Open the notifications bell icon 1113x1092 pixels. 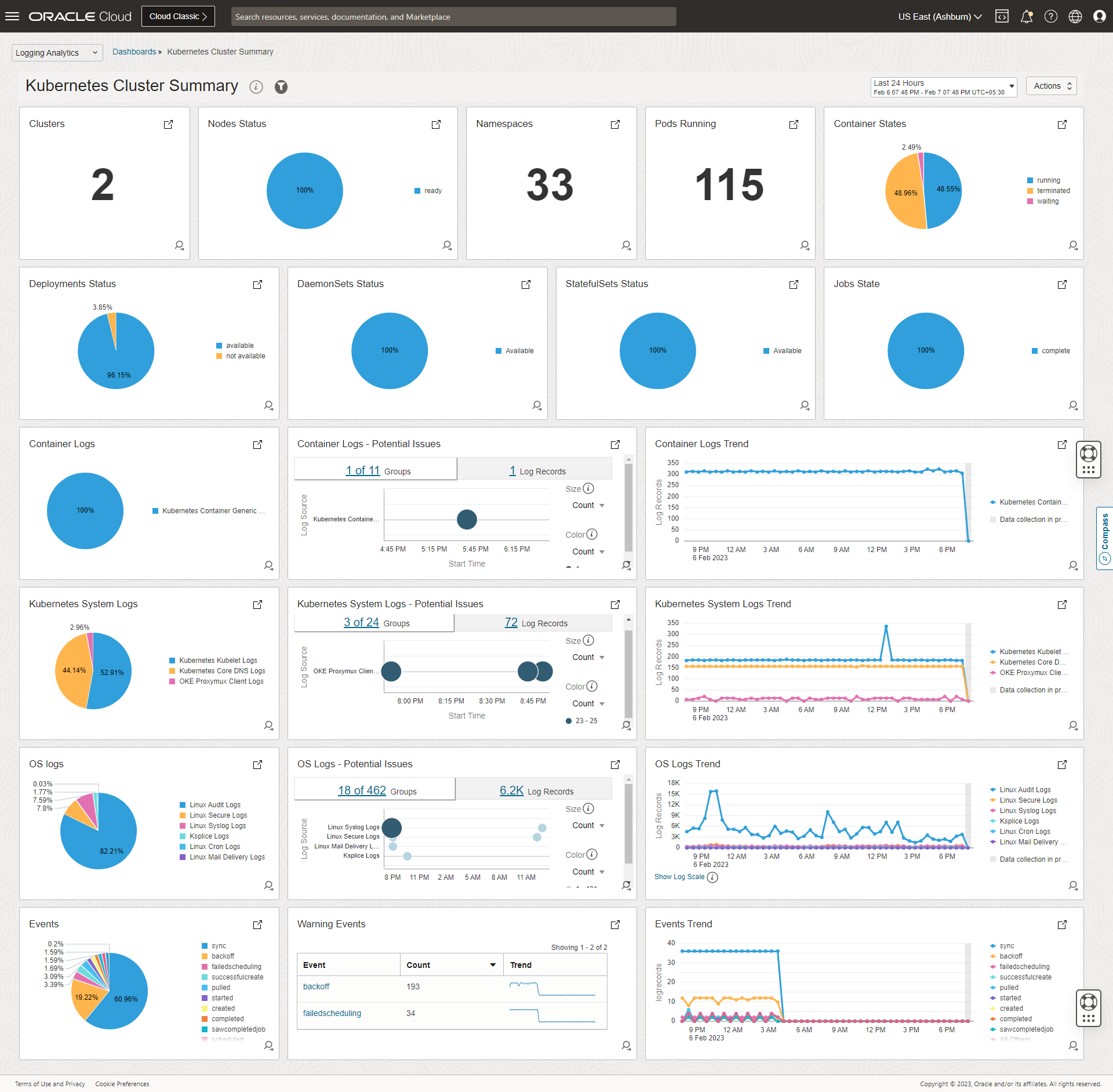tap(1027, 16)
